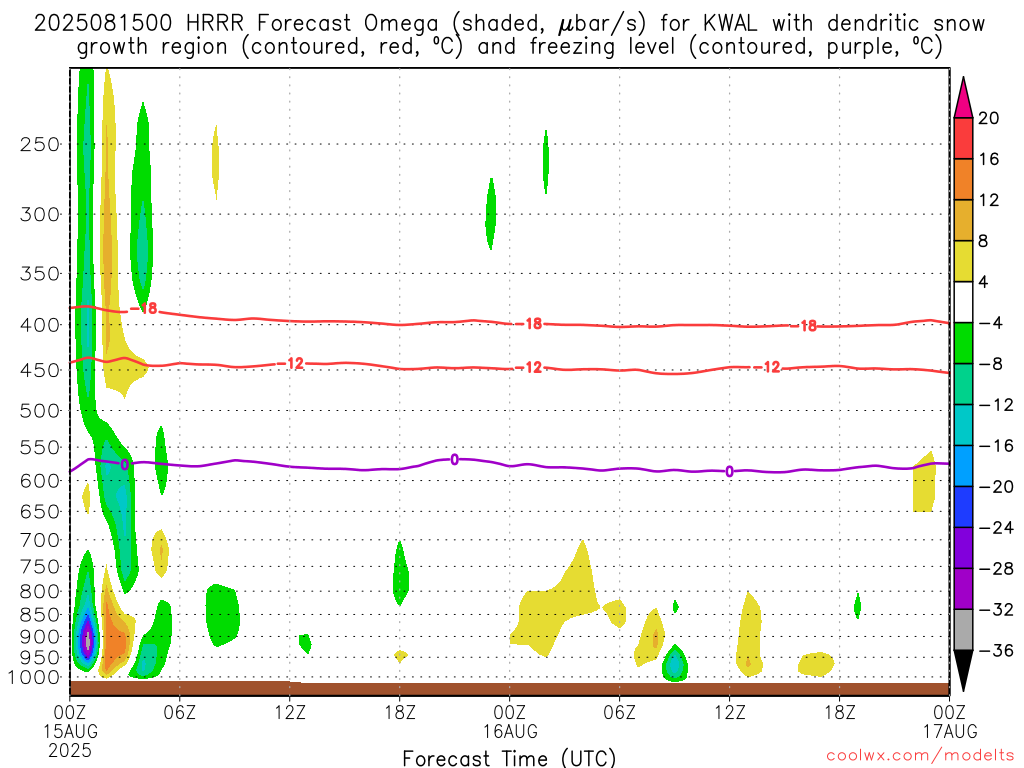Open the coolwx.com/modelts link

(x=920, y=756)
